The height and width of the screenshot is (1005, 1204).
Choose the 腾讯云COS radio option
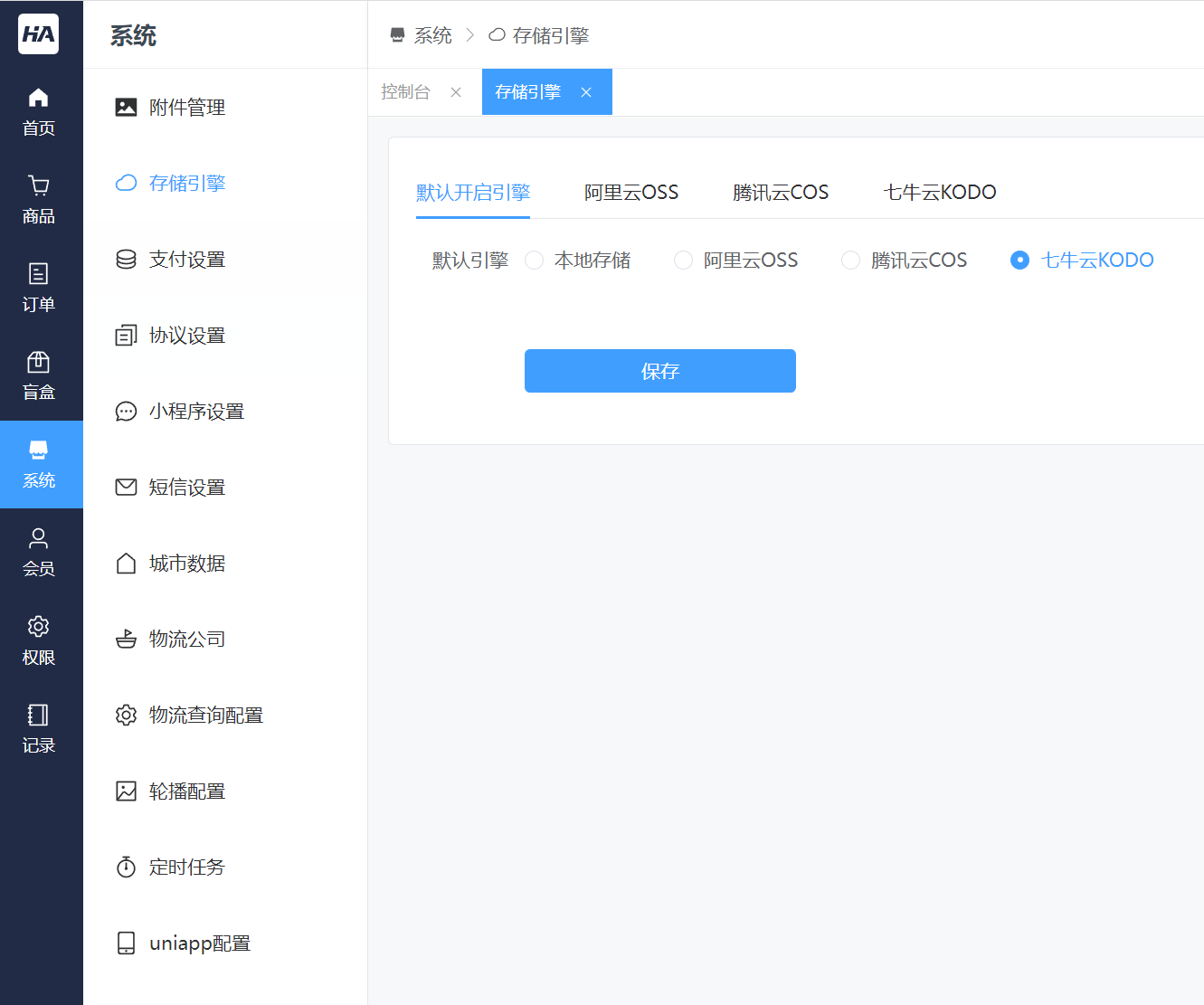850,261
